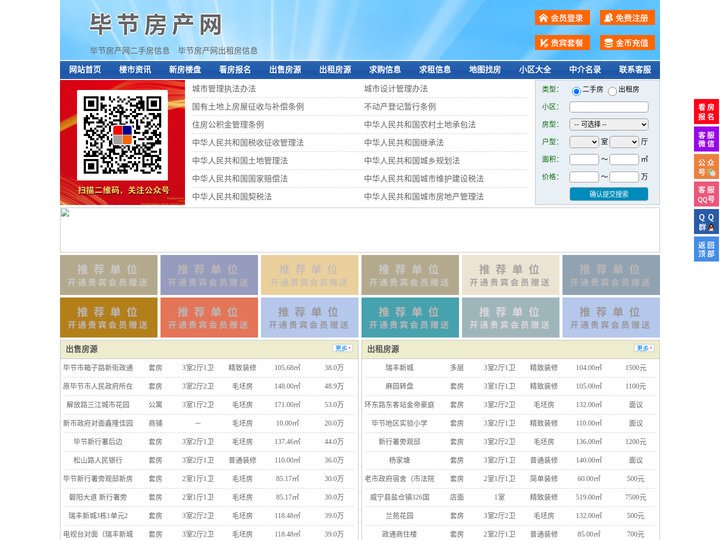Click 更多 in 出售房源 section header
This screenshot has width=720, height=540.
click(343, 349)
